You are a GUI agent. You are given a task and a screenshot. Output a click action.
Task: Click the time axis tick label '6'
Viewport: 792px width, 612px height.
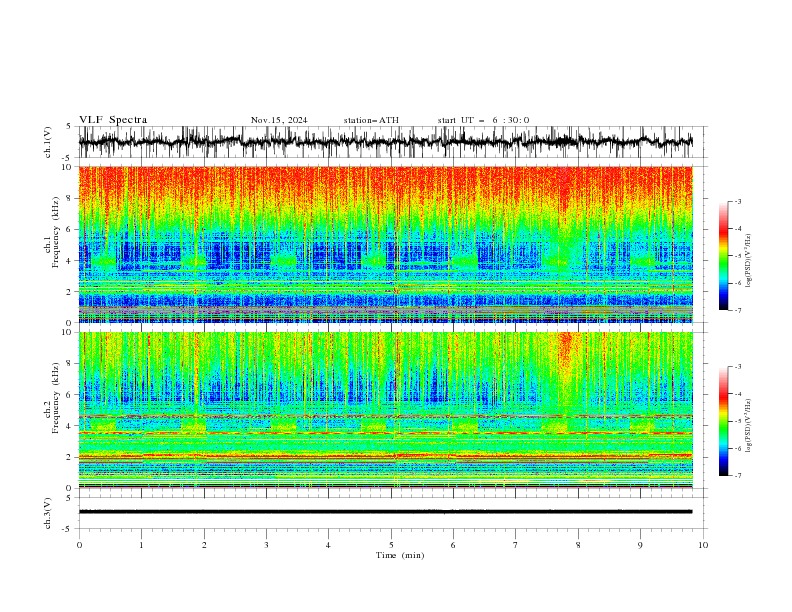[453, 545]
